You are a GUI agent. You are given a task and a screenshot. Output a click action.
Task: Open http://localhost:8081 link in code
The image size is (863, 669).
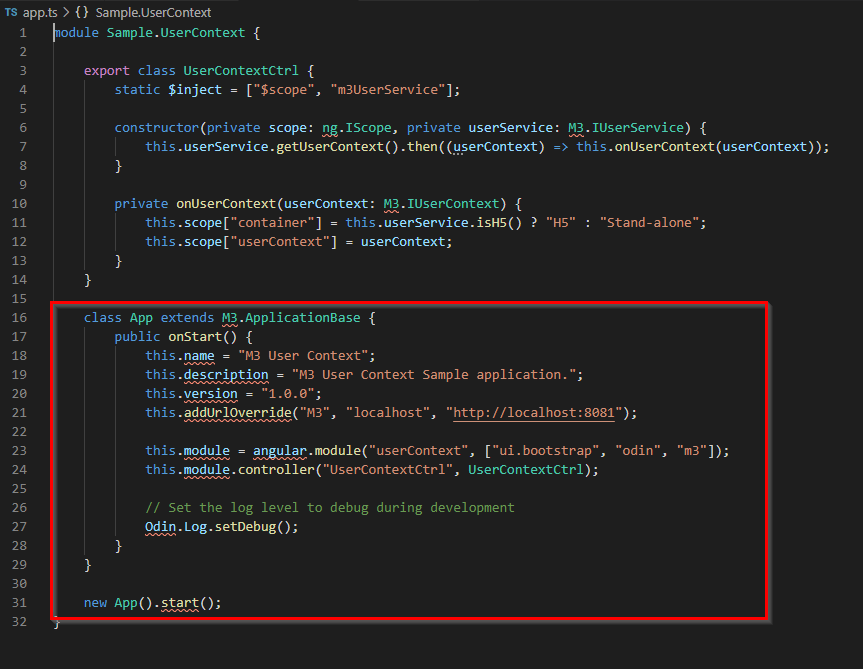pyautogui.click(x=533, y=413)
